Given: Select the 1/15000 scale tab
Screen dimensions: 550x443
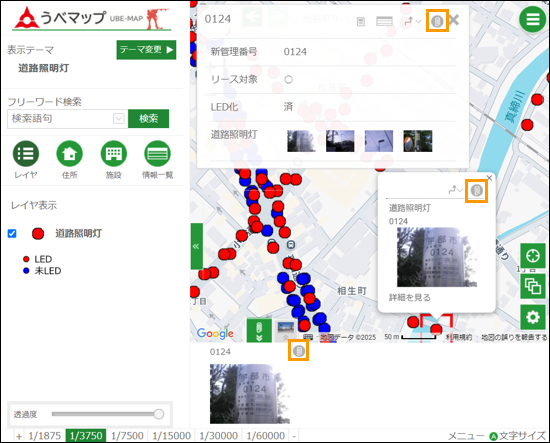Looking at the screenshot, I should pyautogui.click(x=171, y=436).
